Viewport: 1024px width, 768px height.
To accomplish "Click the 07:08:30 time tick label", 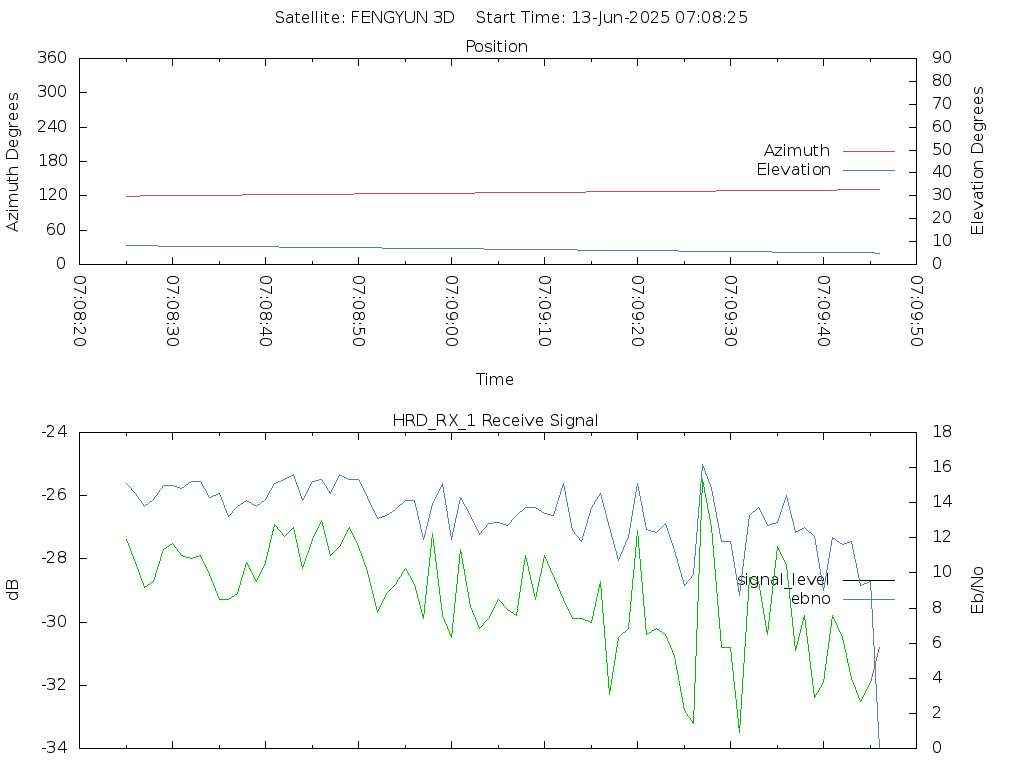I will pos(172,311).
